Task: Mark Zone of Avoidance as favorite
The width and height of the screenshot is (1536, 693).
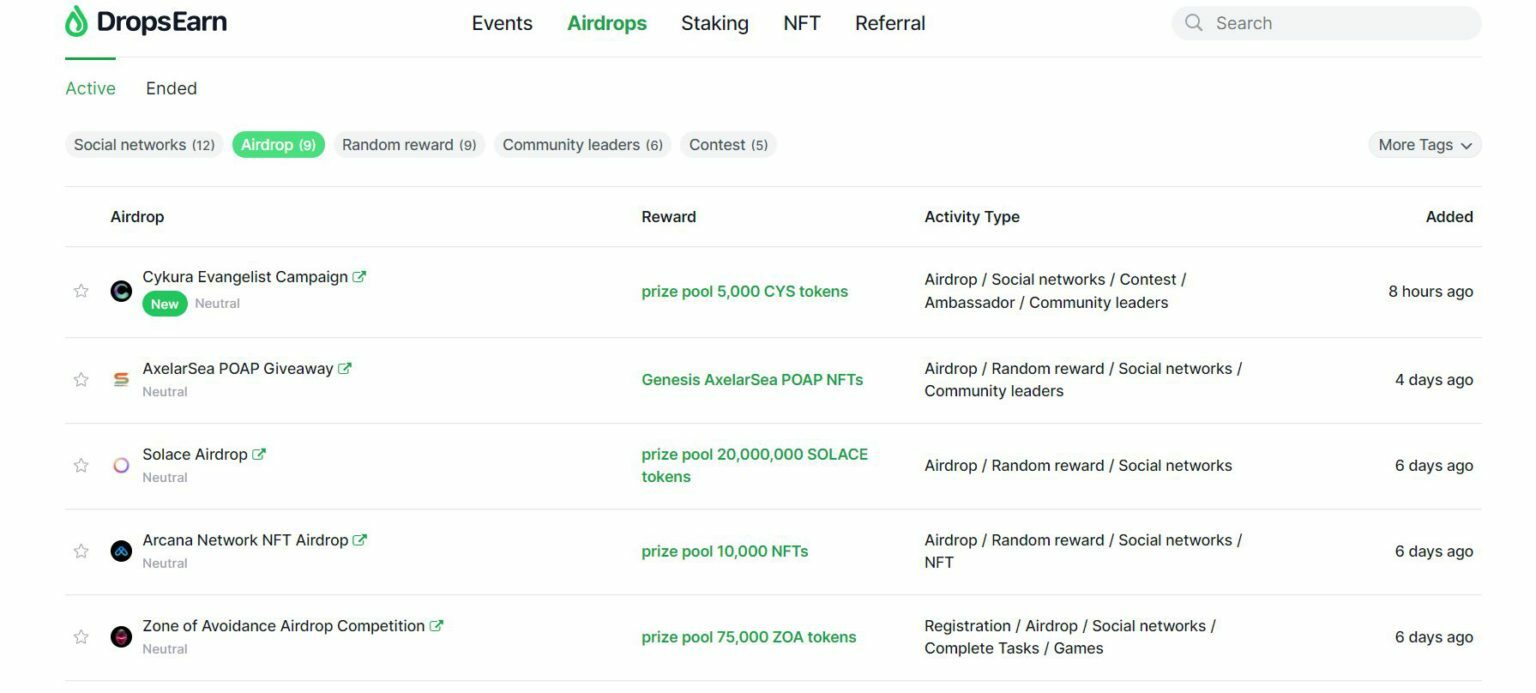Action: (x=81, y=637)
